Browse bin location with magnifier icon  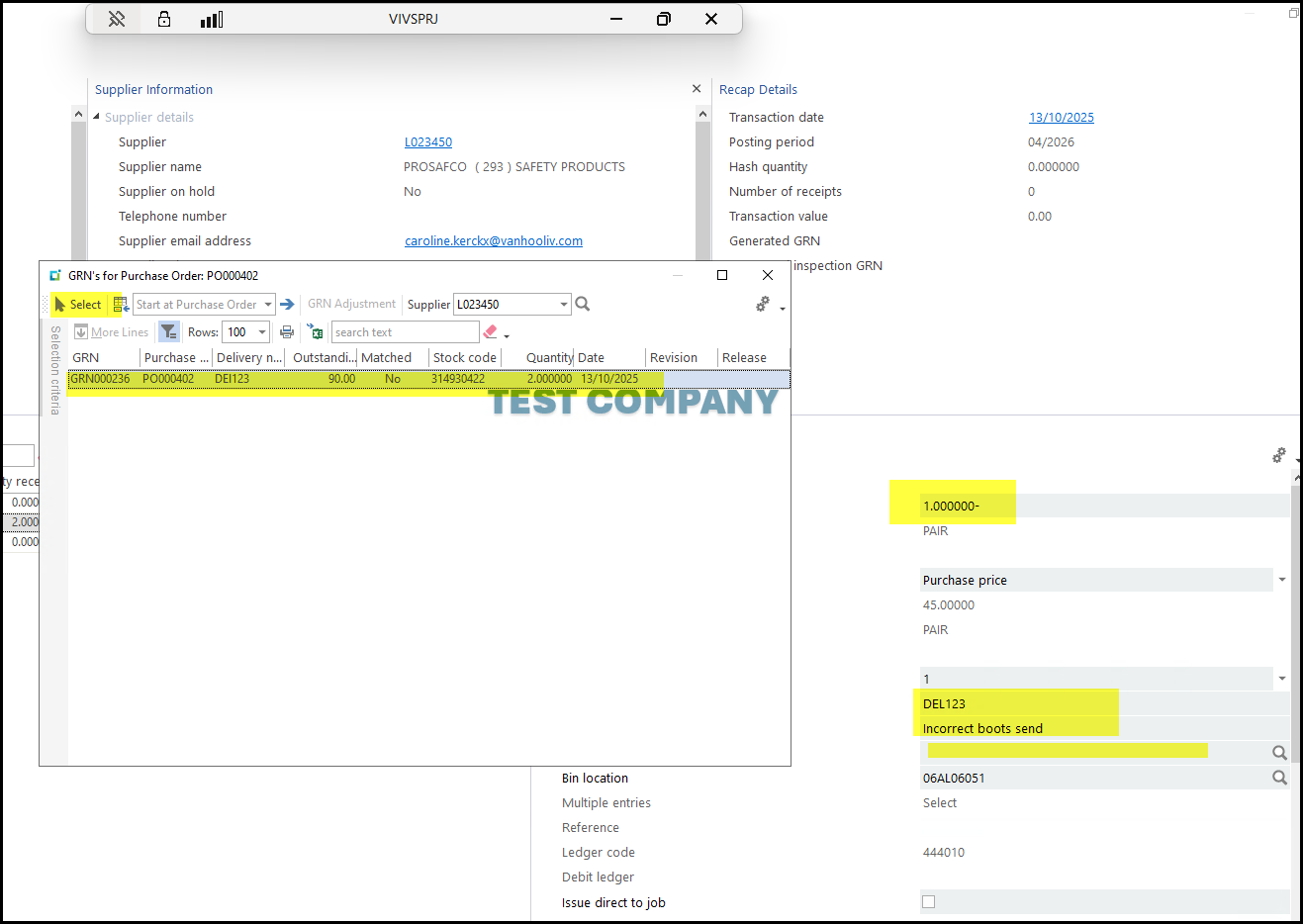pyautogui.click(x=1279, y=778)
